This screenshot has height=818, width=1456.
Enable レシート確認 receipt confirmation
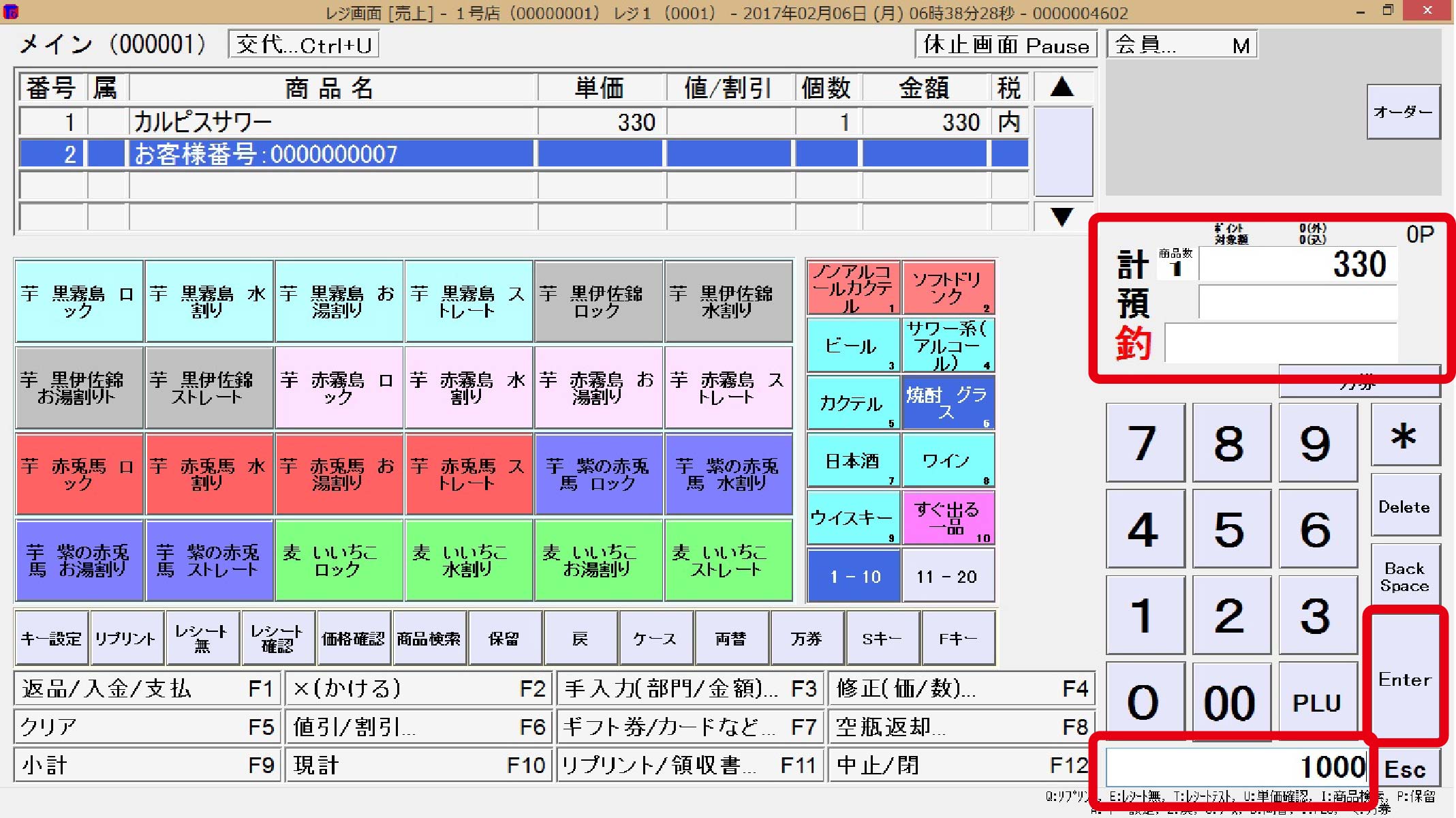point(277,637)
